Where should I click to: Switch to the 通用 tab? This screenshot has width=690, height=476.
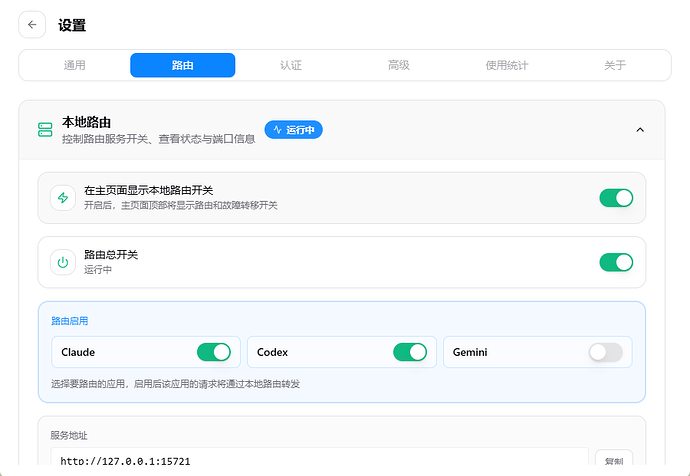74,65
